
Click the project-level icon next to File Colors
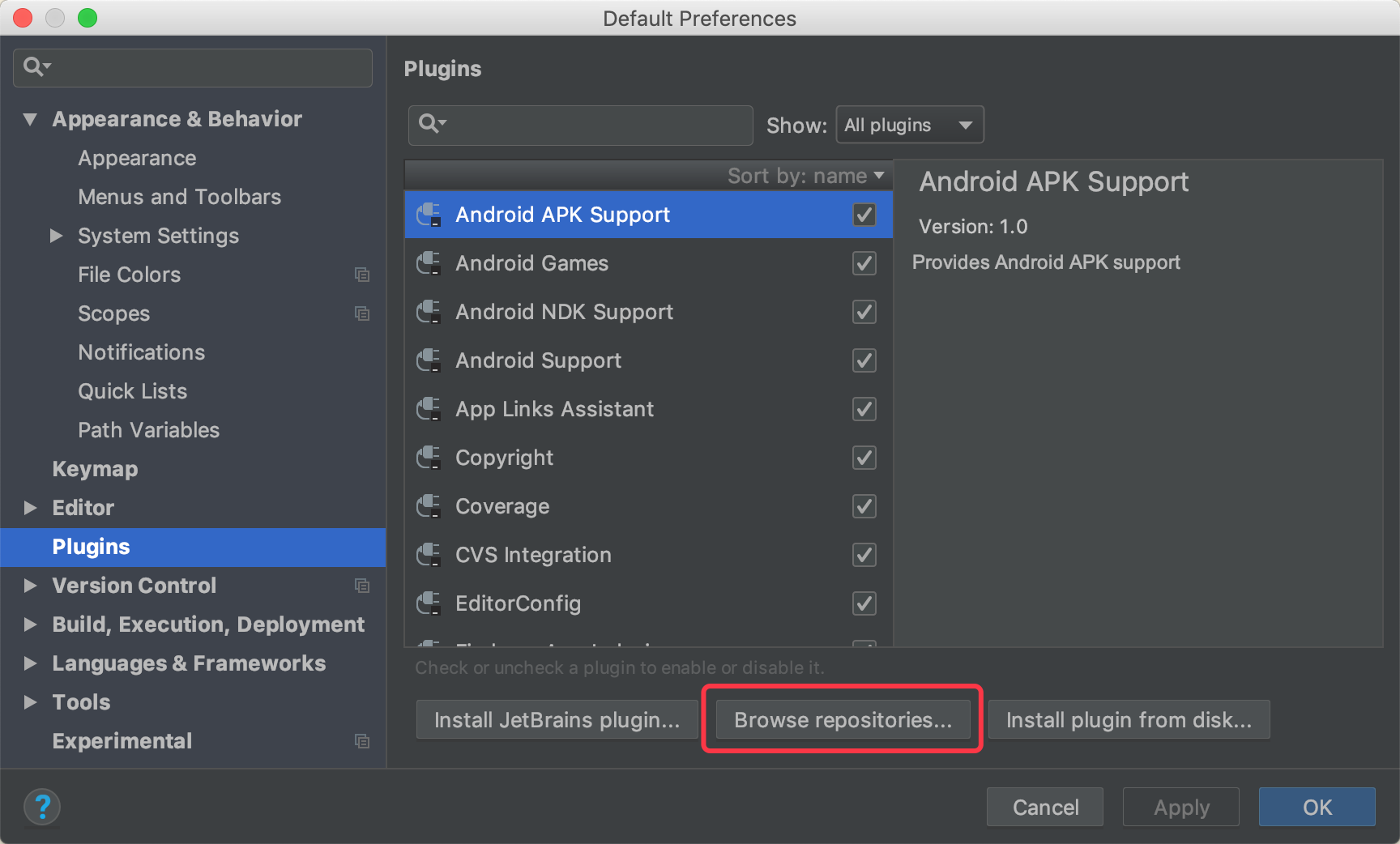tap(362, 275)
